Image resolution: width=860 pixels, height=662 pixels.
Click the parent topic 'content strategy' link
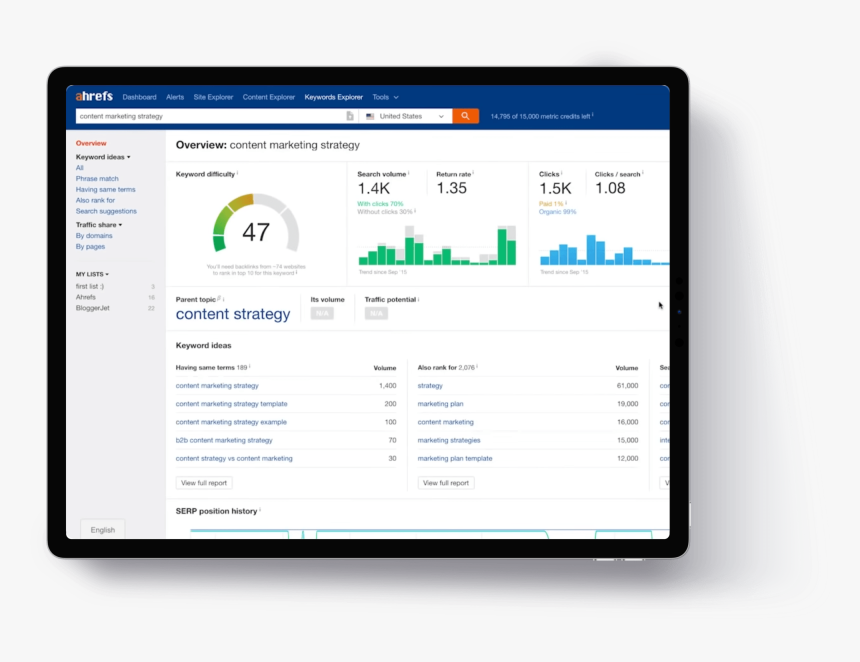233,314
